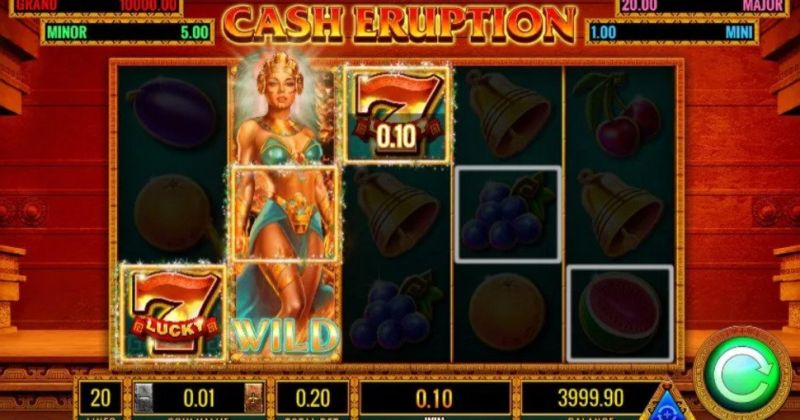
Task: Select the Lucky 7 symbol on reel one
Action: 172,312
